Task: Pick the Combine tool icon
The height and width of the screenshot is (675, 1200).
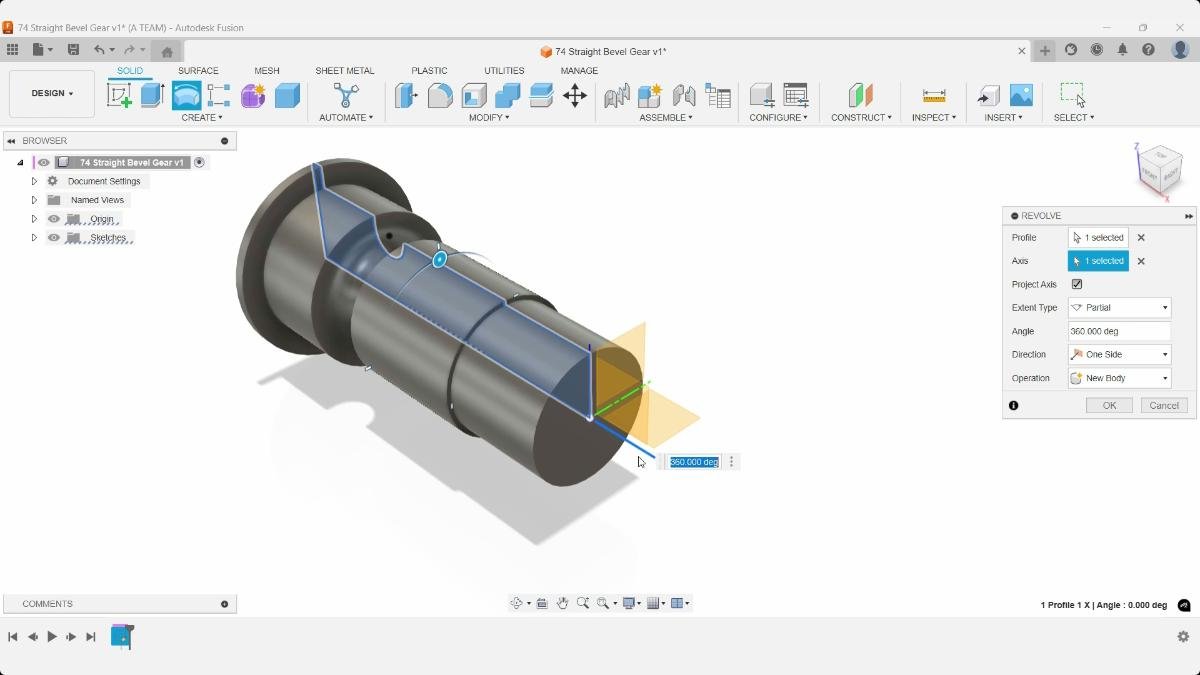Action: click(507, 95)
